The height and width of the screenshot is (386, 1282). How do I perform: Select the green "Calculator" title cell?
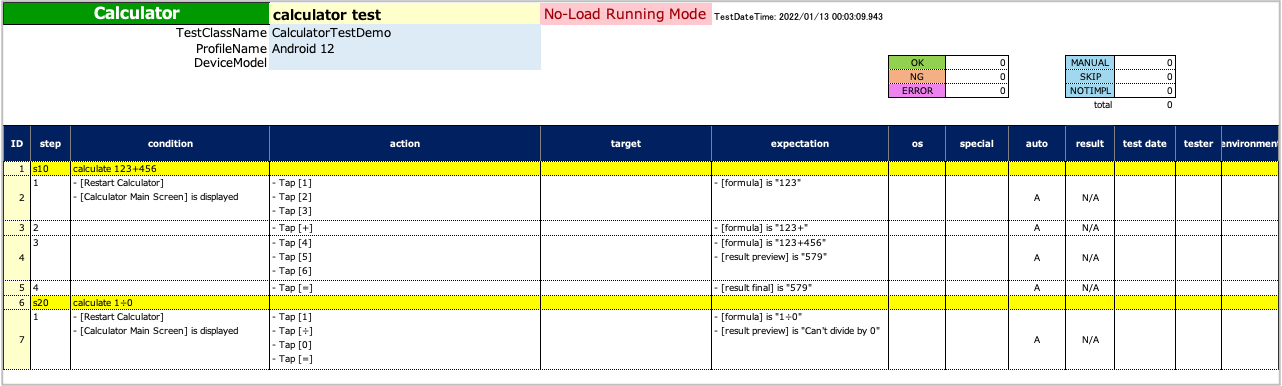coord(136,14)
